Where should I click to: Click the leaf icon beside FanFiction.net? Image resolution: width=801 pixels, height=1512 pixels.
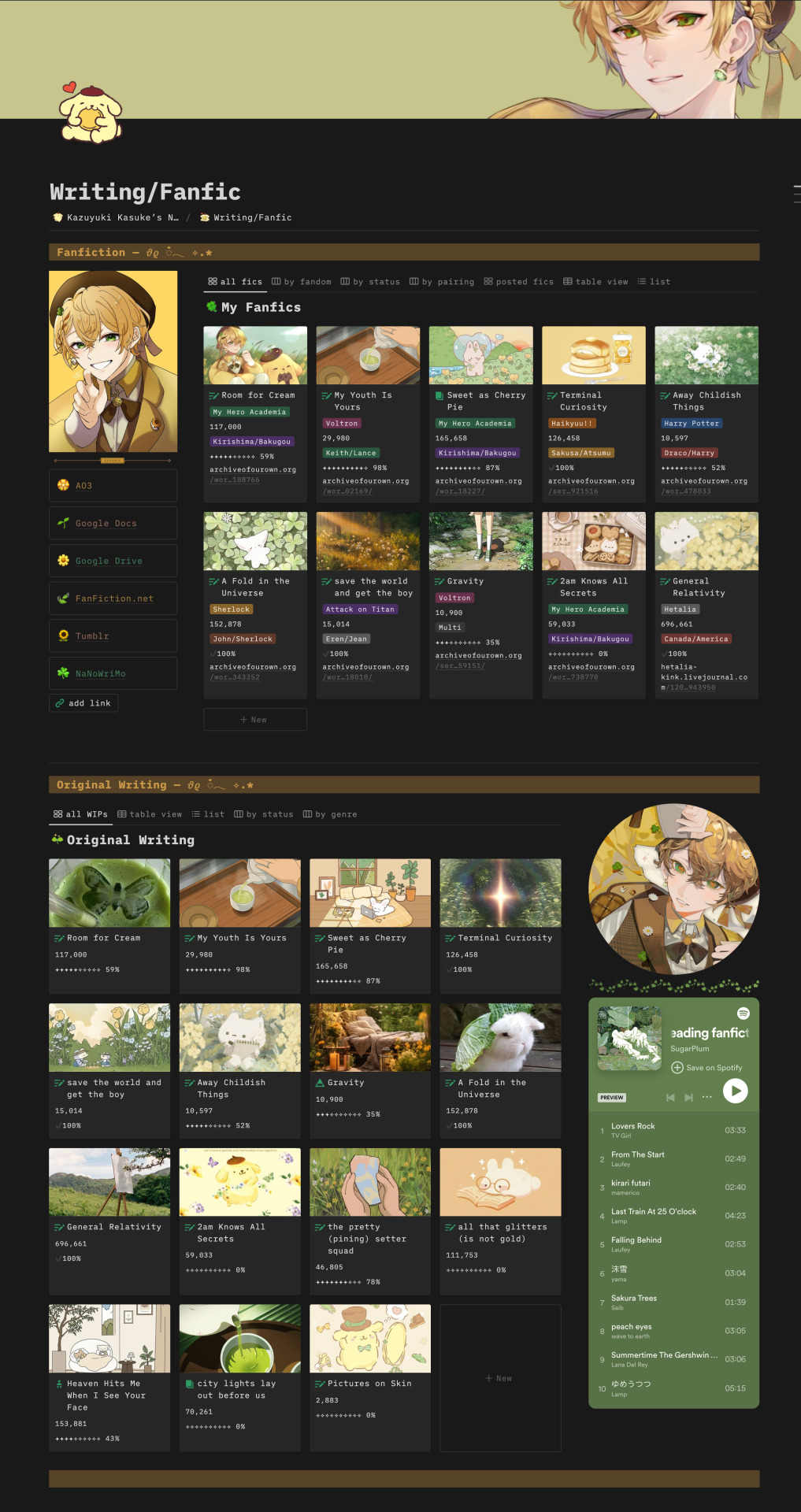click(63, 598)
